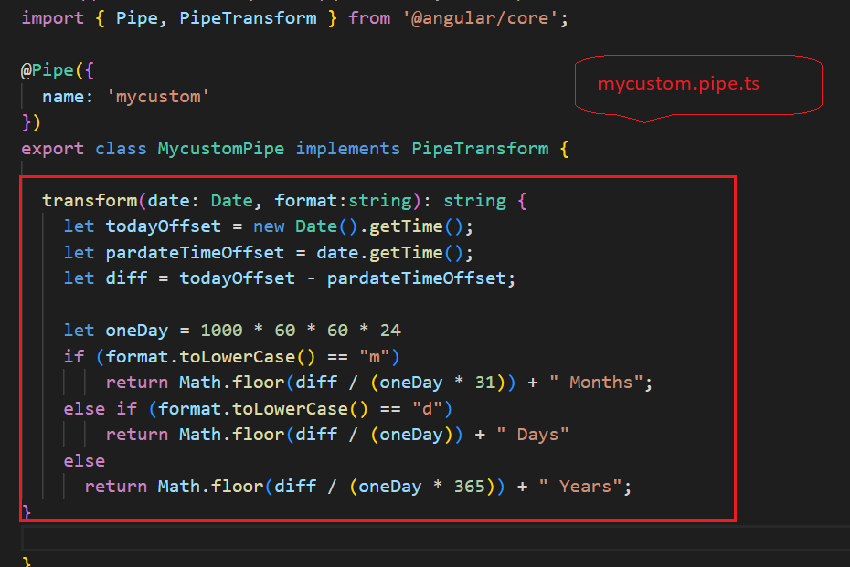Click the 'transform' method name

click(89, 201)
